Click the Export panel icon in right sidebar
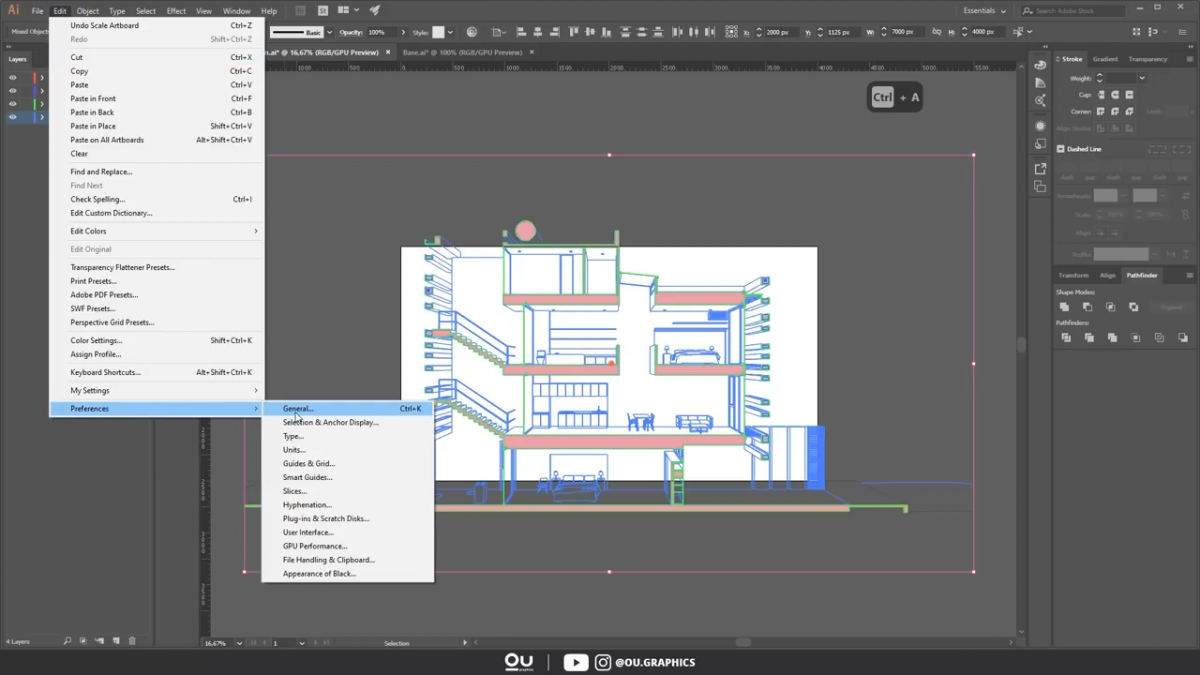This screenshot has height=675, width=1200. click(1040, 170)
